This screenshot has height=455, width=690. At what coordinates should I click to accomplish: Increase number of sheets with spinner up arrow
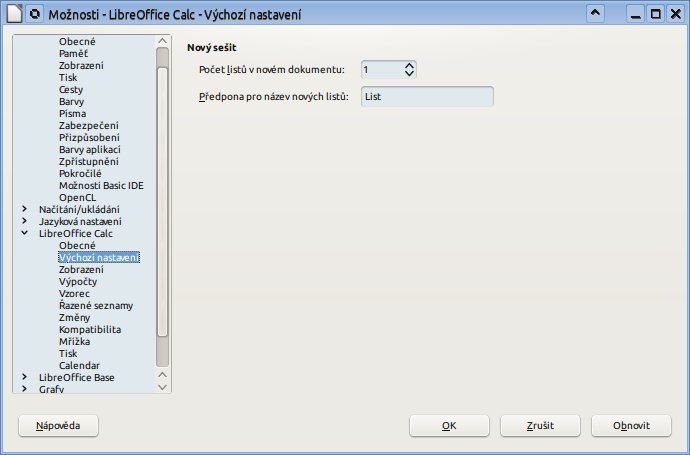(409, 66)
